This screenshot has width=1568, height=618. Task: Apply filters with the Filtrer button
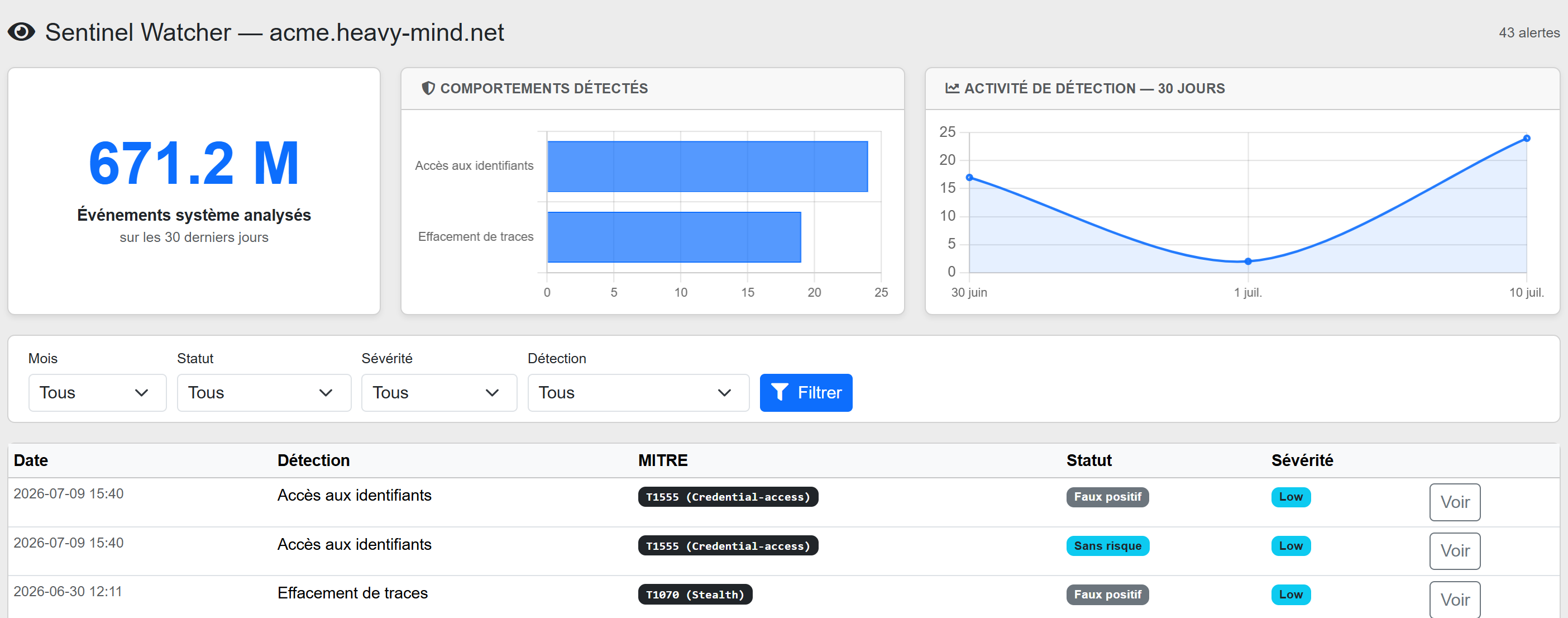pos(806,393)
